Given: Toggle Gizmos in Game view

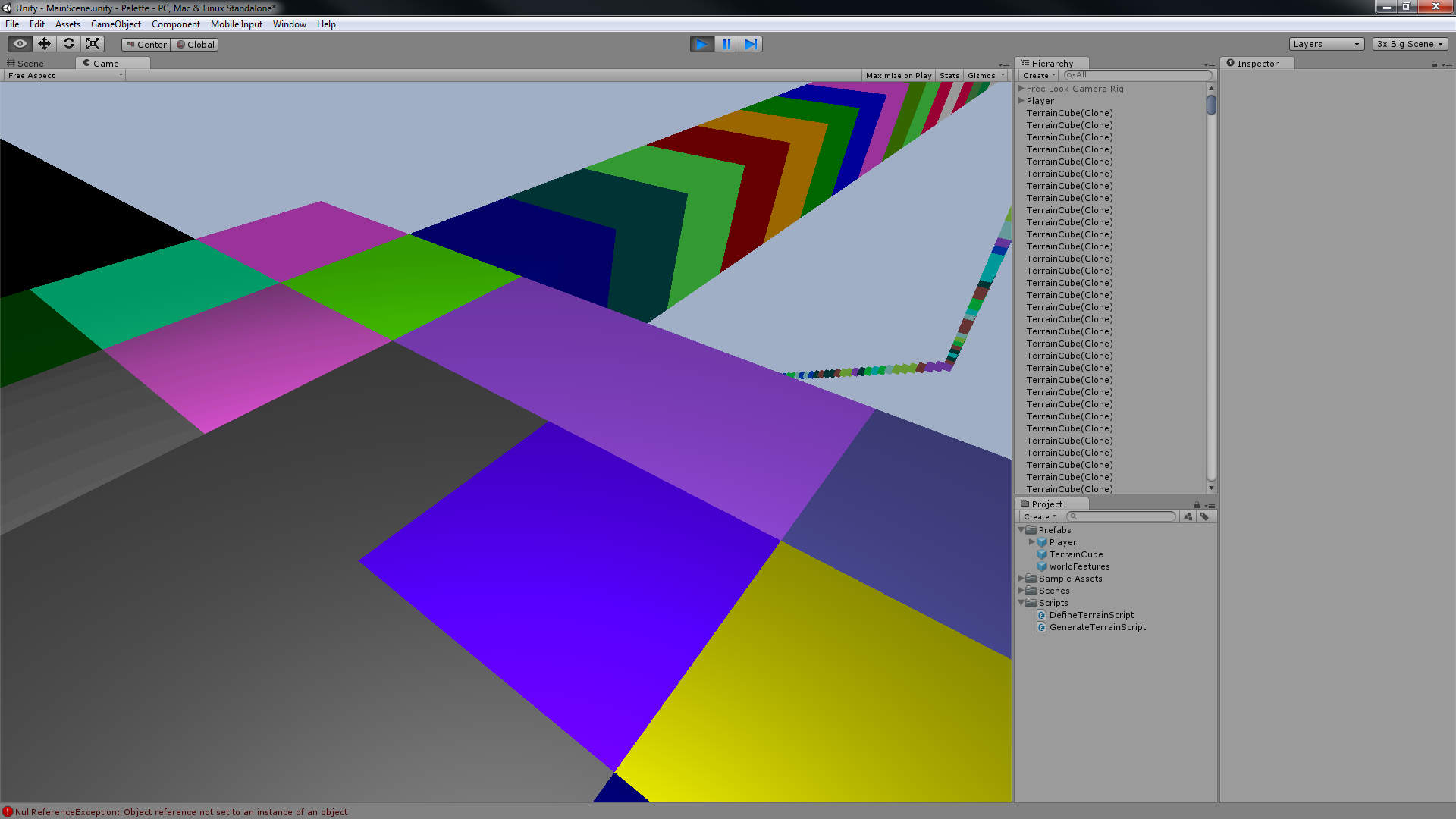Looking at the screenshot, I should click(981, 76).
